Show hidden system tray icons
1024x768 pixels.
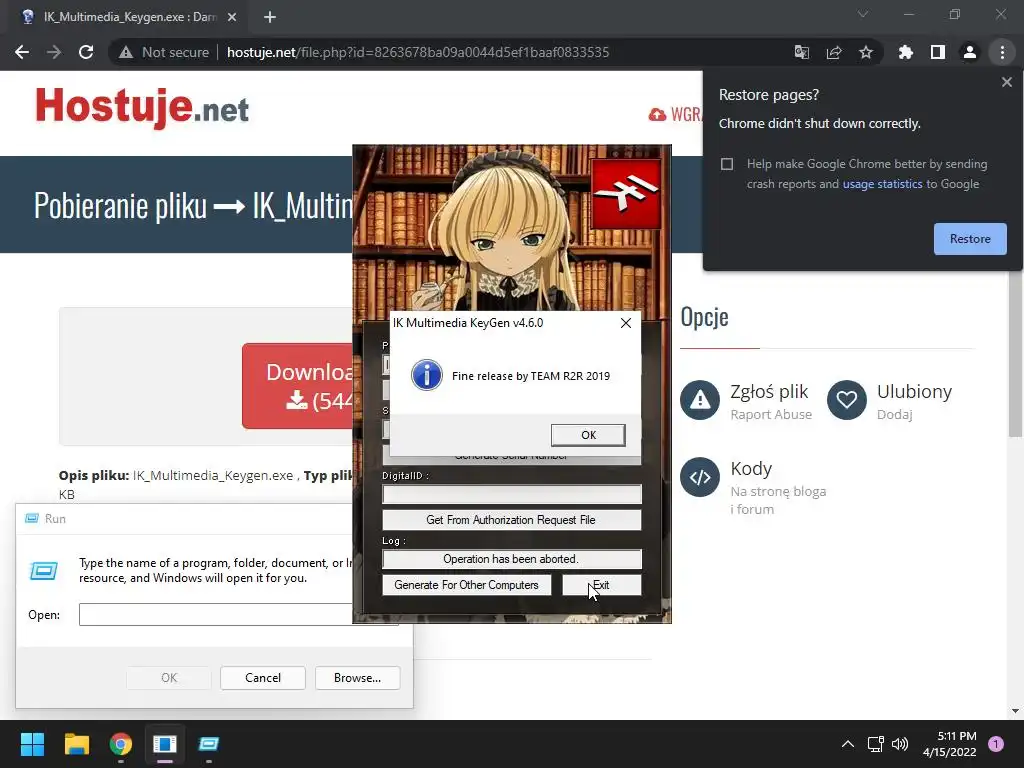click(847, 744)
